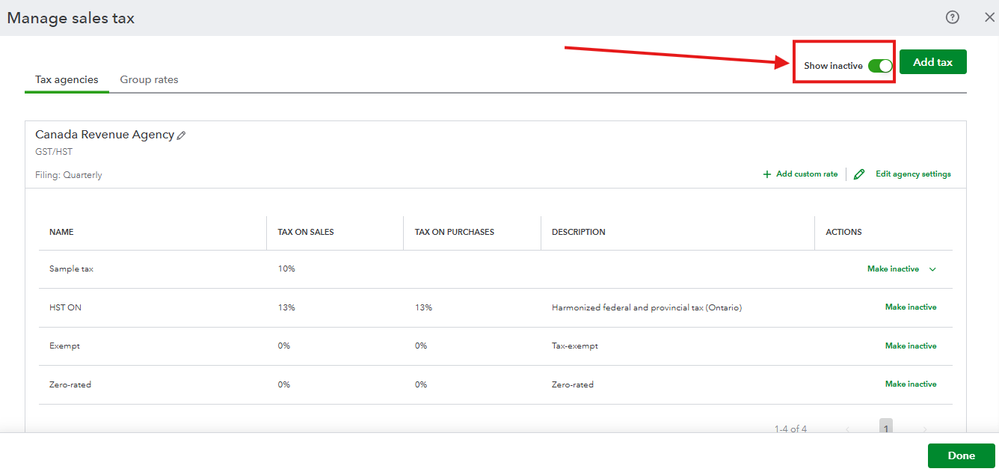Toggle the Show inactive switch
Screen dimensions: 999x469
point(880,66)
